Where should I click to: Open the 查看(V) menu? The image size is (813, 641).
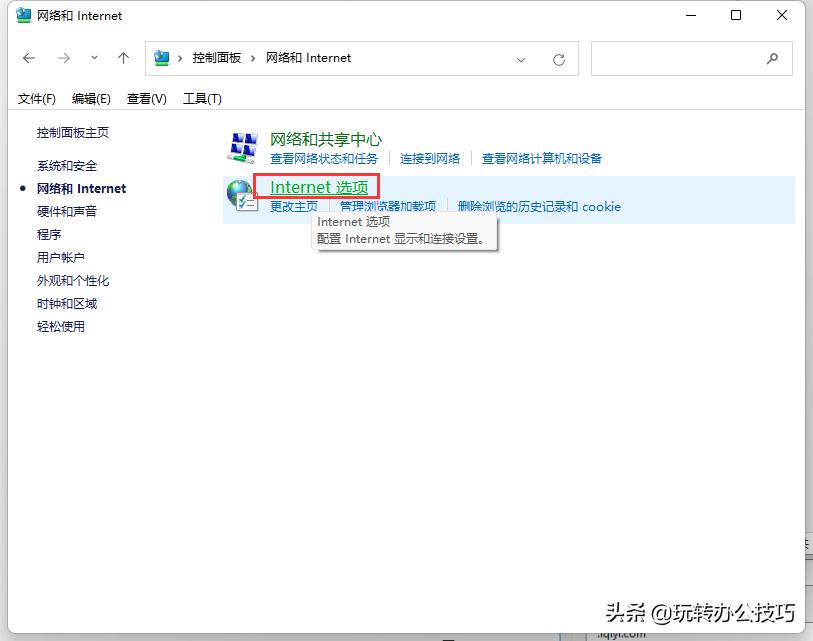145,98
